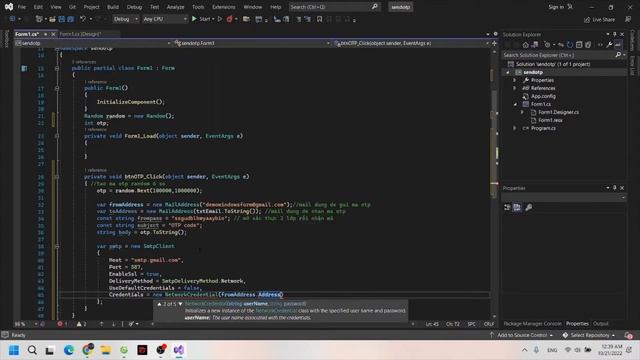Click Visual Studio search box
The width and height of the screenshot is (640, 360).
(x=334, y=7)
